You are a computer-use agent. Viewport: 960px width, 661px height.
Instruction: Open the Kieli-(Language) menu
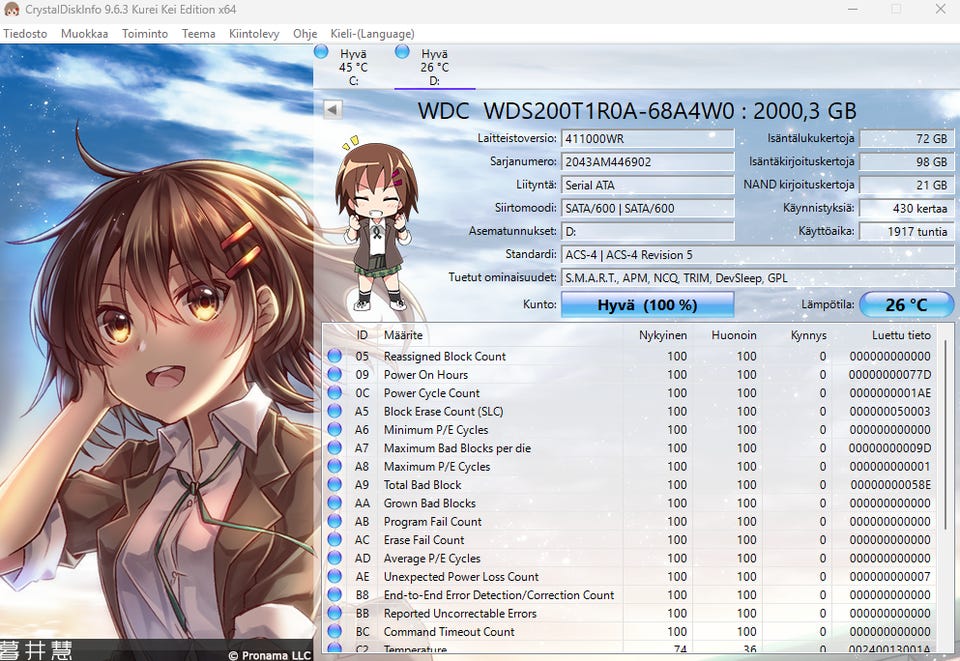tap(374, 33)
